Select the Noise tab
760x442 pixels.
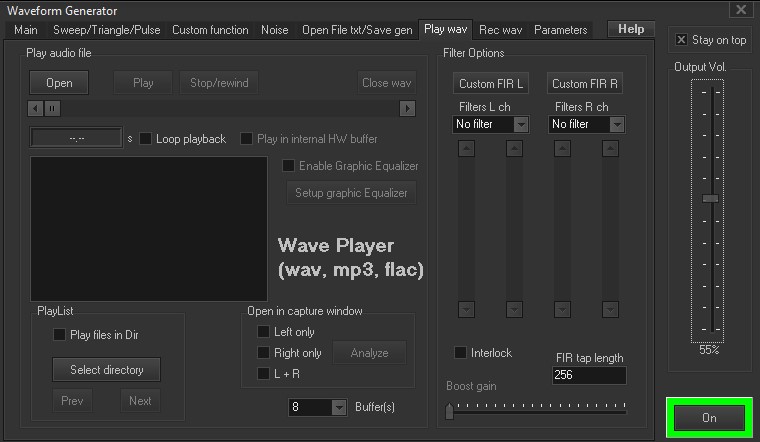pos(274,30)
